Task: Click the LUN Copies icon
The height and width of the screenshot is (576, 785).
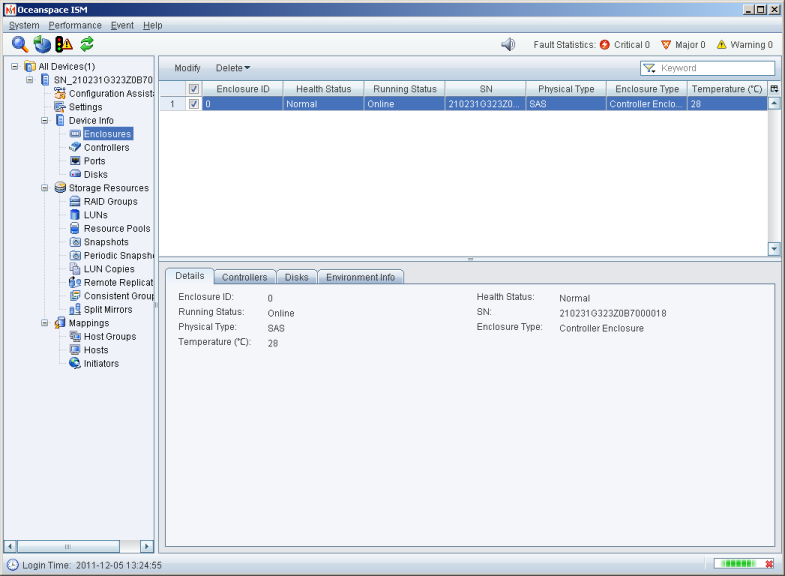Action: tap(75, 269)
